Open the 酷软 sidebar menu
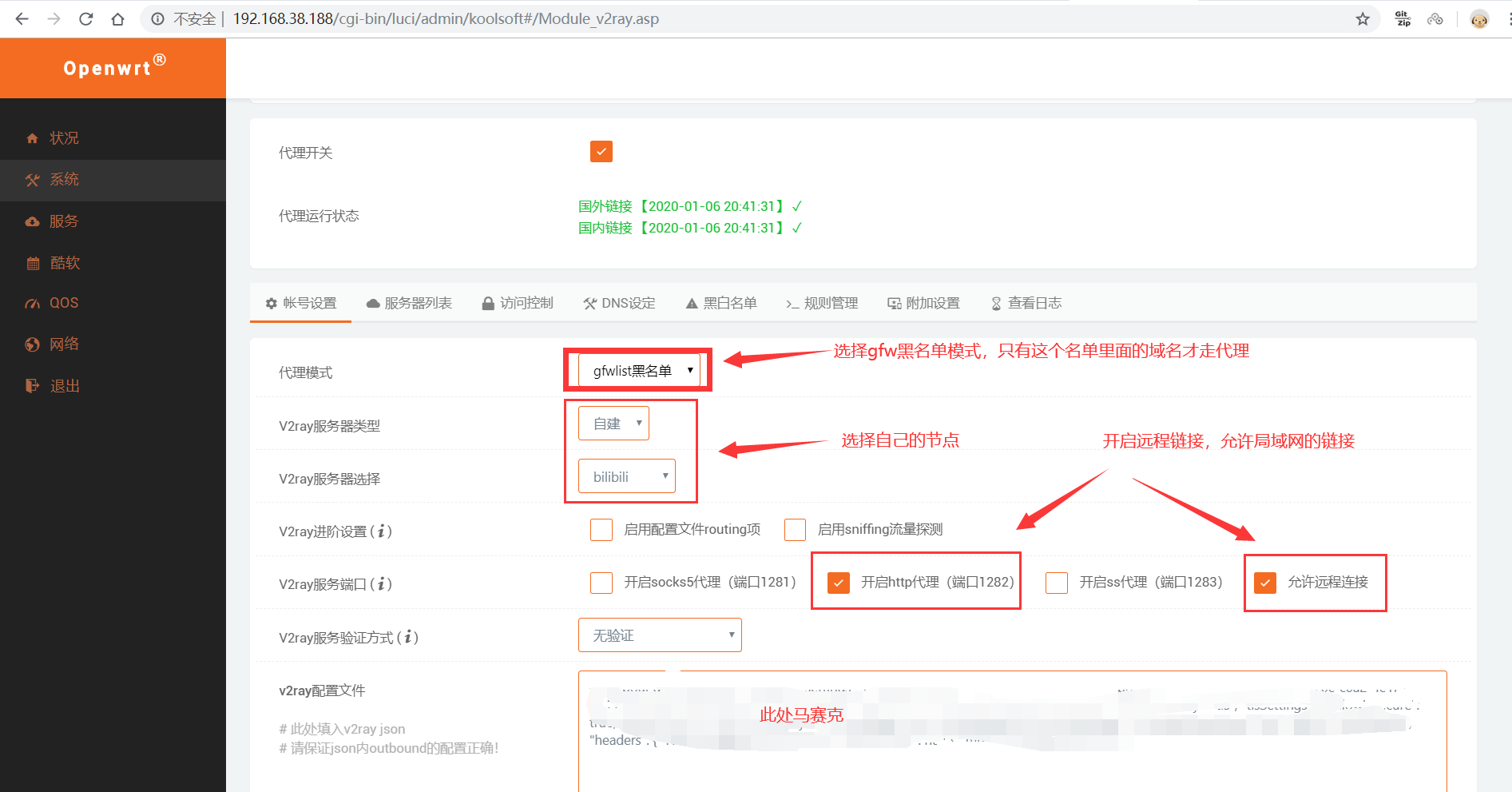 coord(113,263)
